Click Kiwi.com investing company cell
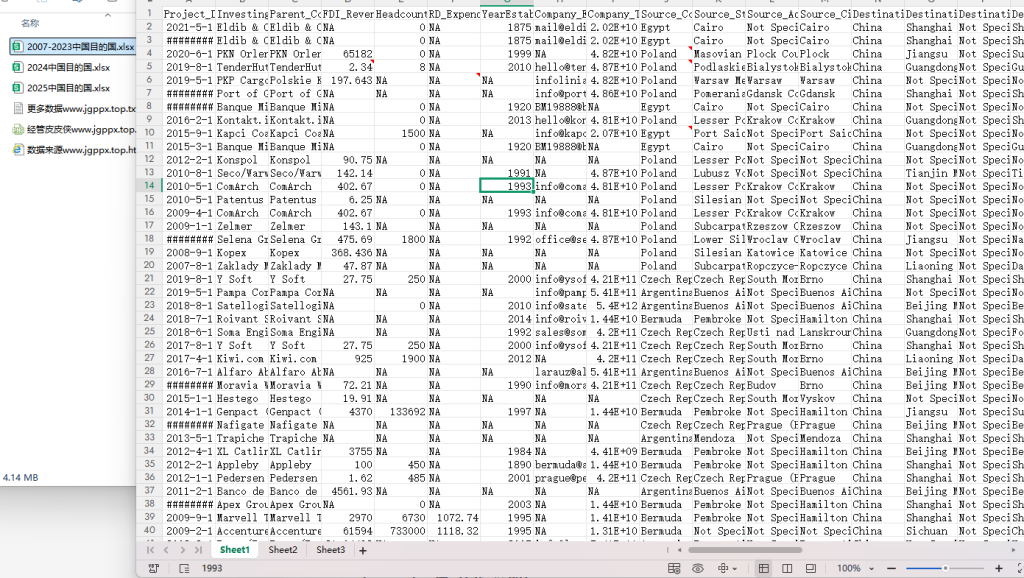 click(242, 359)
